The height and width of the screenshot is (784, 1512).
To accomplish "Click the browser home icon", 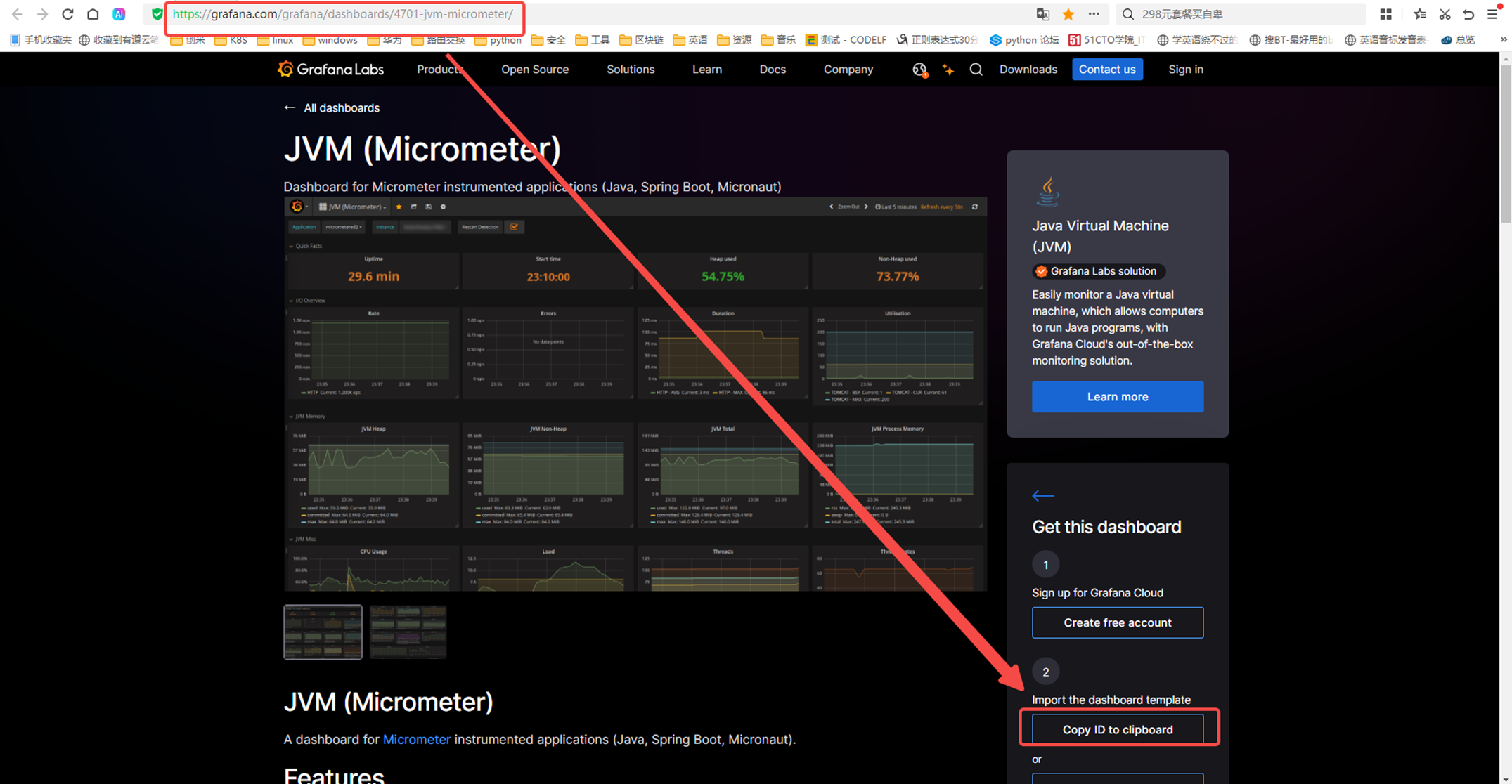I will tap(93, 14).
